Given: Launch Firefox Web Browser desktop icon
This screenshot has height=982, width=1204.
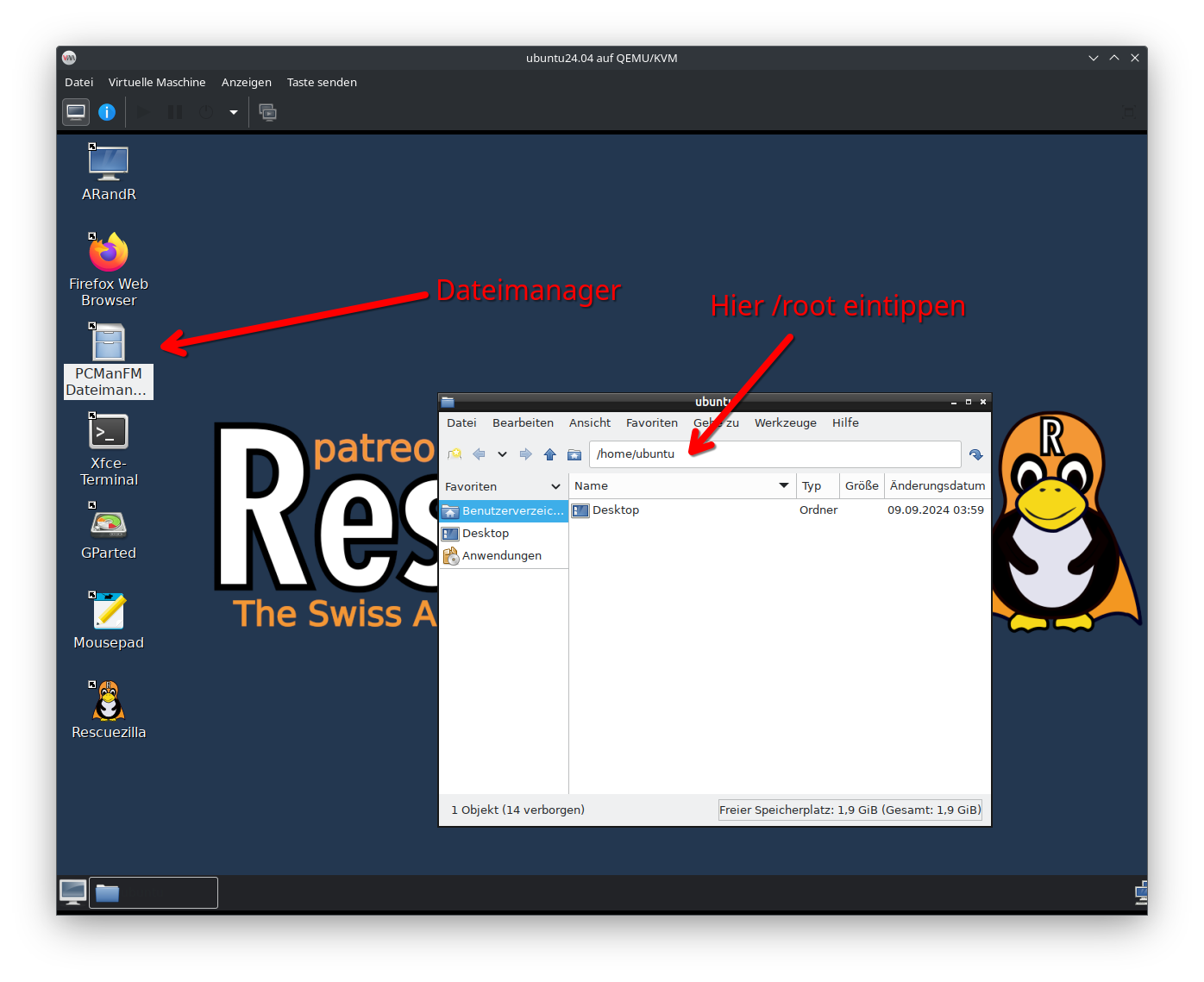Looking at the screenshot, I should point(109,269).
